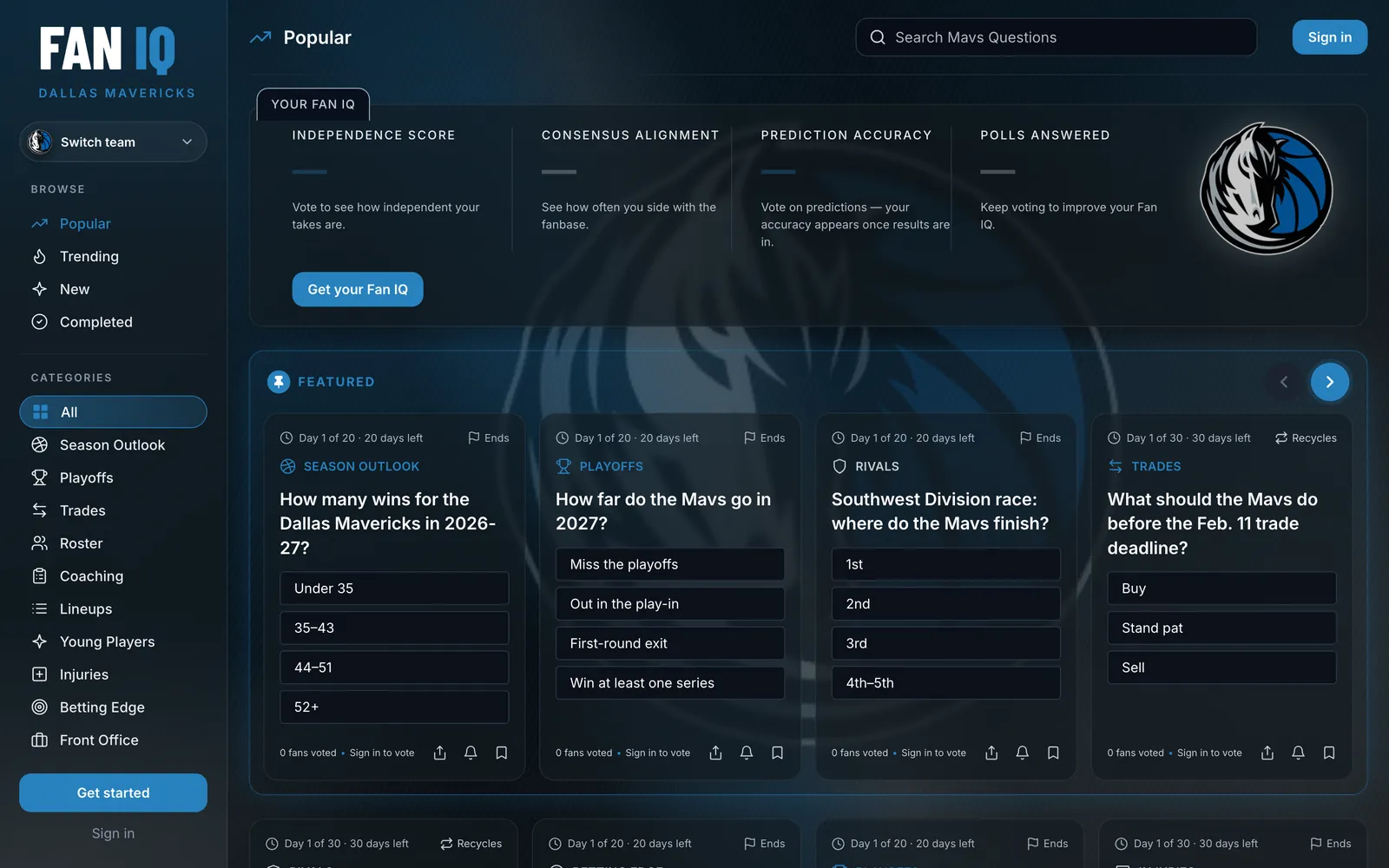1389x868 pixels.
Task: Bookmark the playoffs 2027 poll
Action: tap(777, 753)
